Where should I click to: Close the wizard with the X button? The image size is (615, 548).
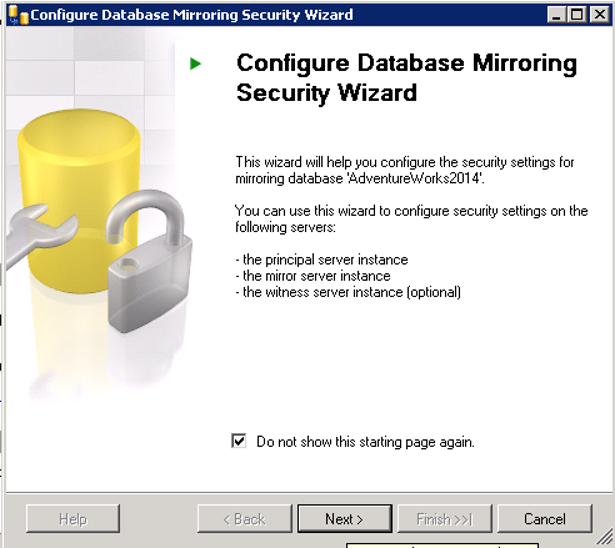599,15
